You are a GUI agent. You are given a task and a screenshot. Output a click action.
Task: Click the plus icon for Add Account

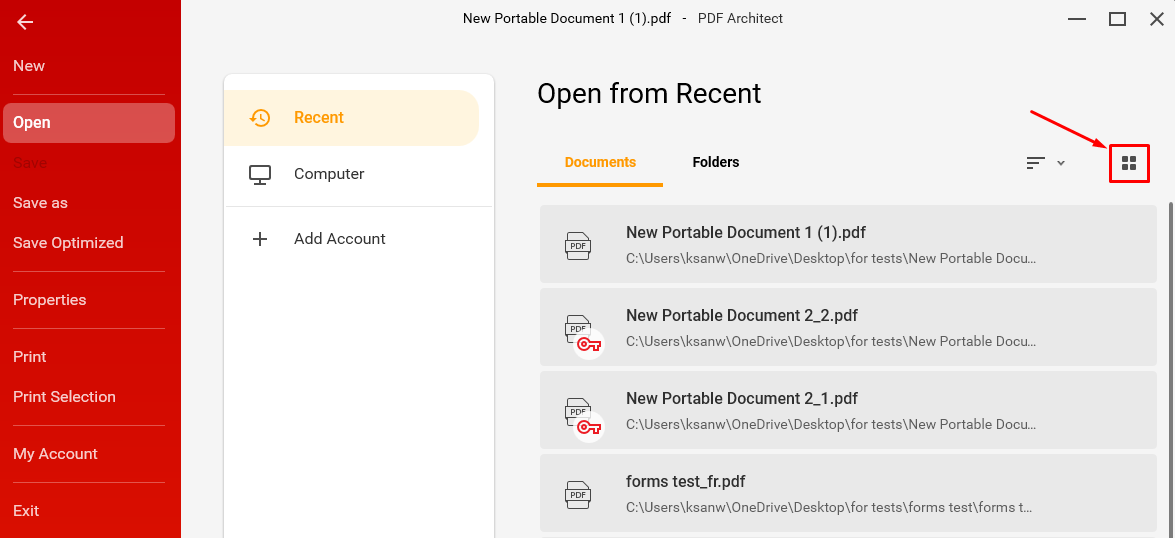click(260, 239)
